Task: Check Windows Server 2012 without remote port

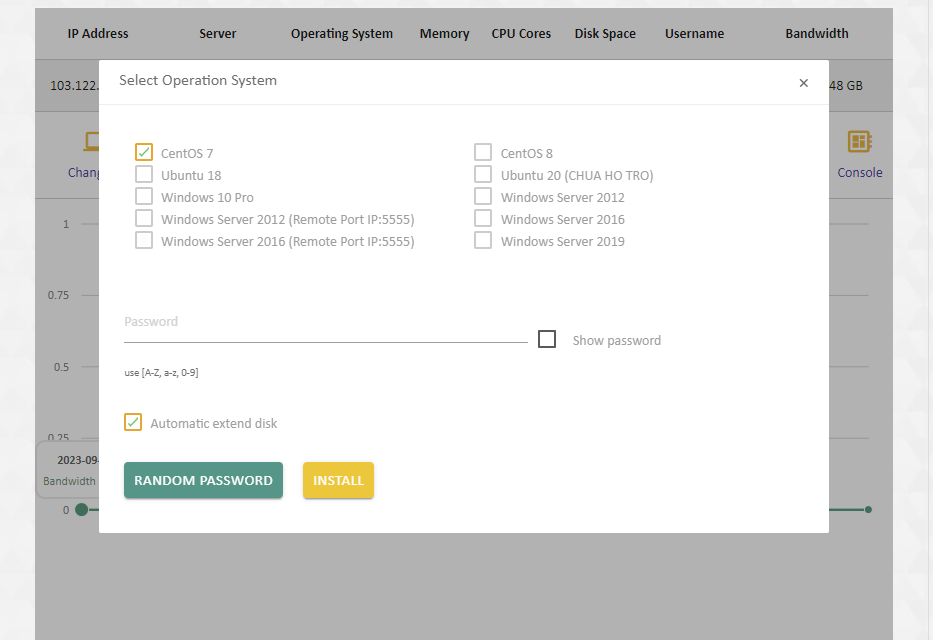Action: (x=483, y=197)
